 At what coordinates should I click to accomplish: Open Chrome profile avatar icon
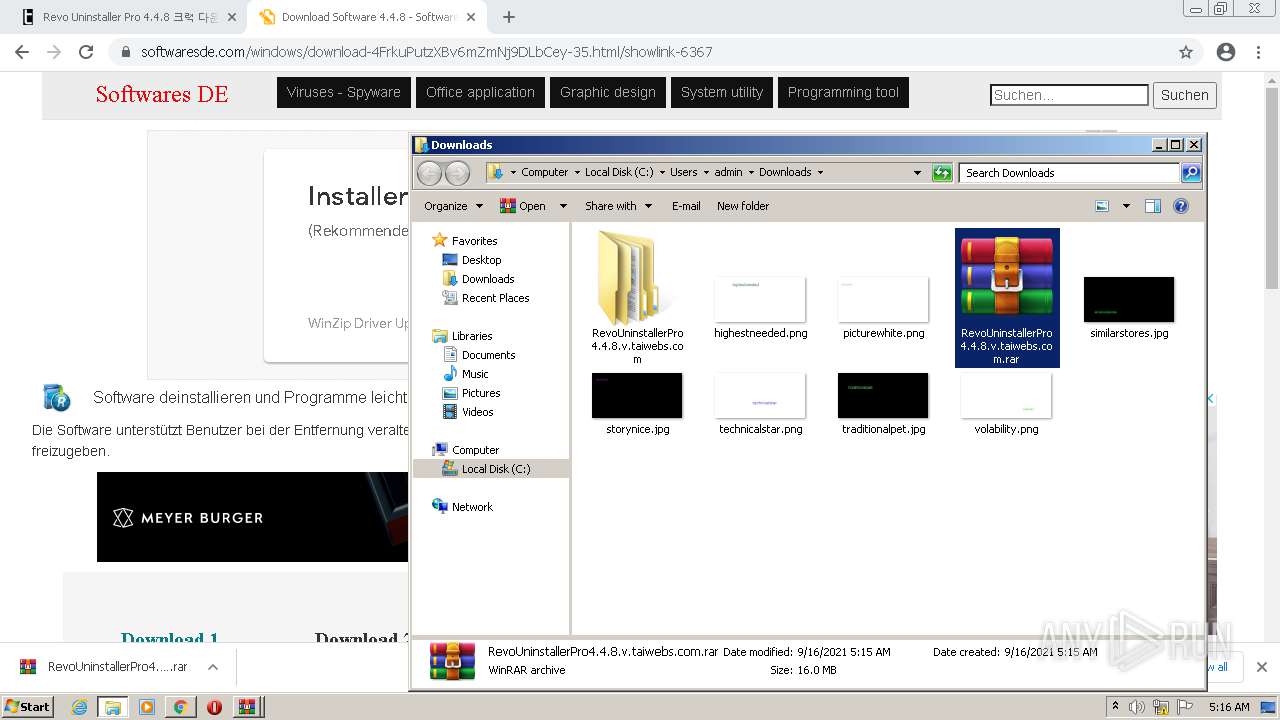click(x=1226, y=52)
